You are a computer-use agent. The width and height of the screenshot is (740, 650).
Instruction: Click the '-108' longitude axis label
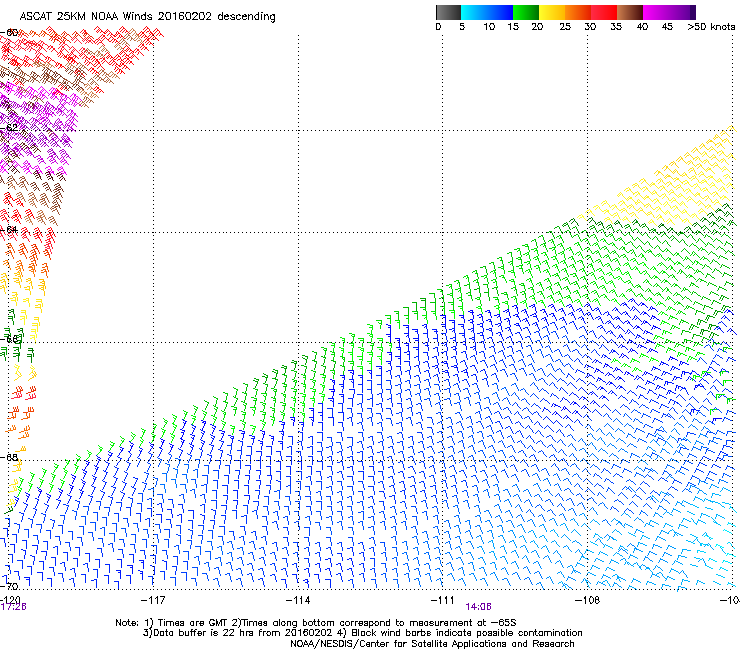[x=587, y=600]
